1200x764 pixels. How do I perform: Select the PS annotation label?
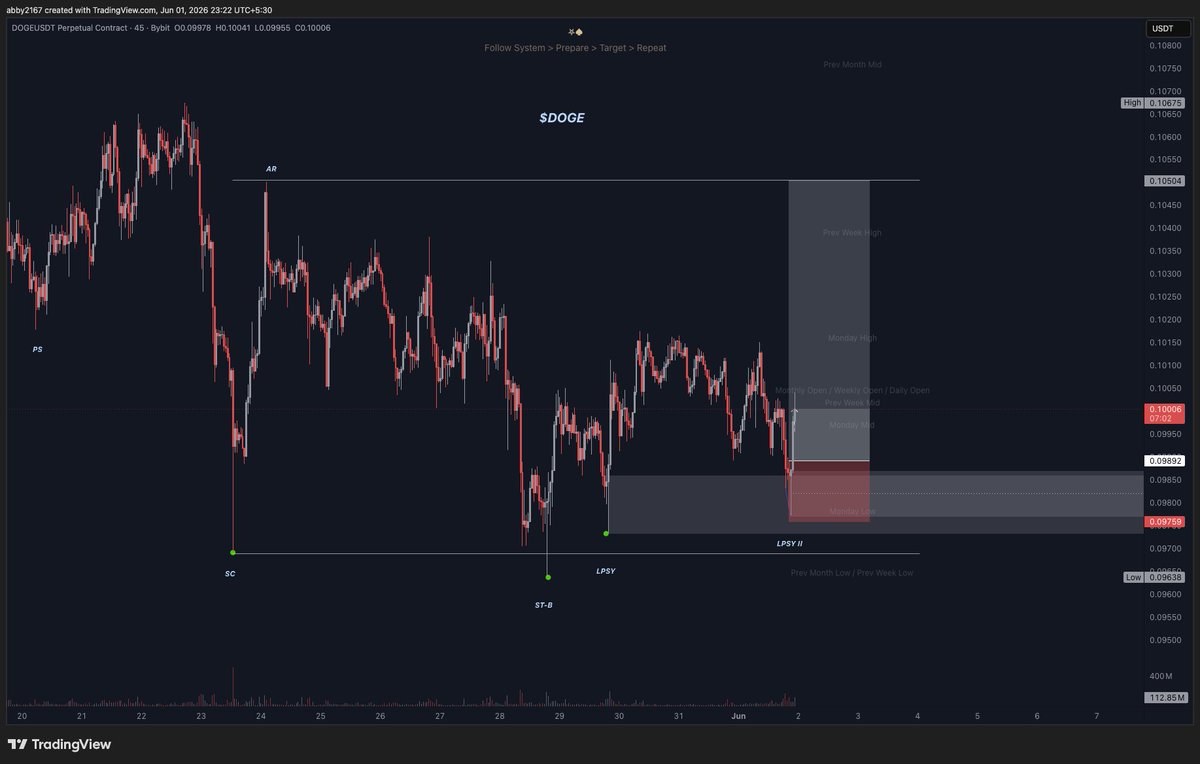(x=37, y=350)
